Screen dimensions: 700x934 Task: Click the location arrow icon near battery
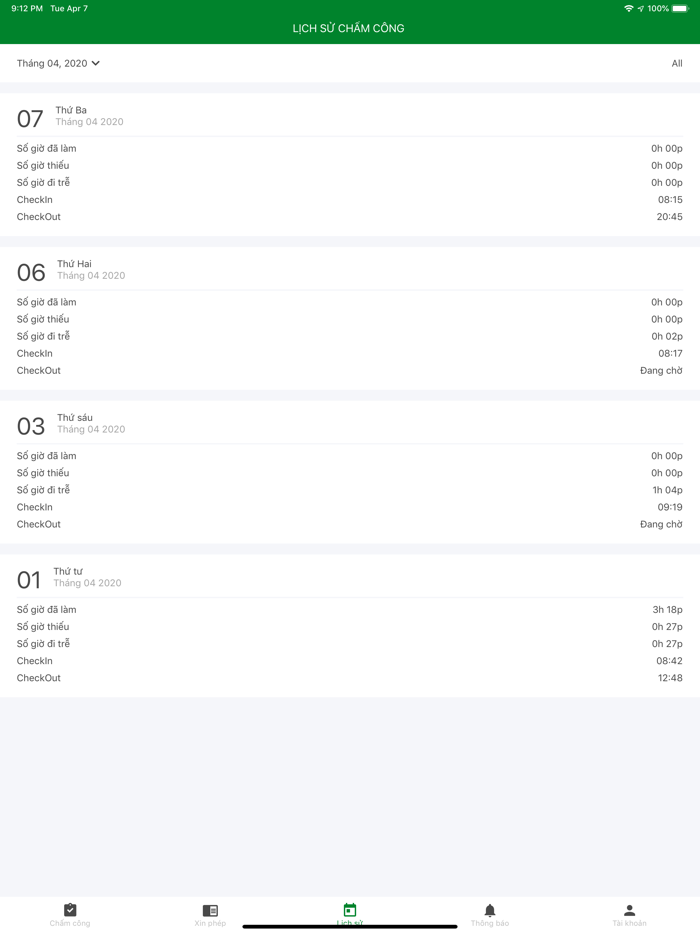point(641,8)
